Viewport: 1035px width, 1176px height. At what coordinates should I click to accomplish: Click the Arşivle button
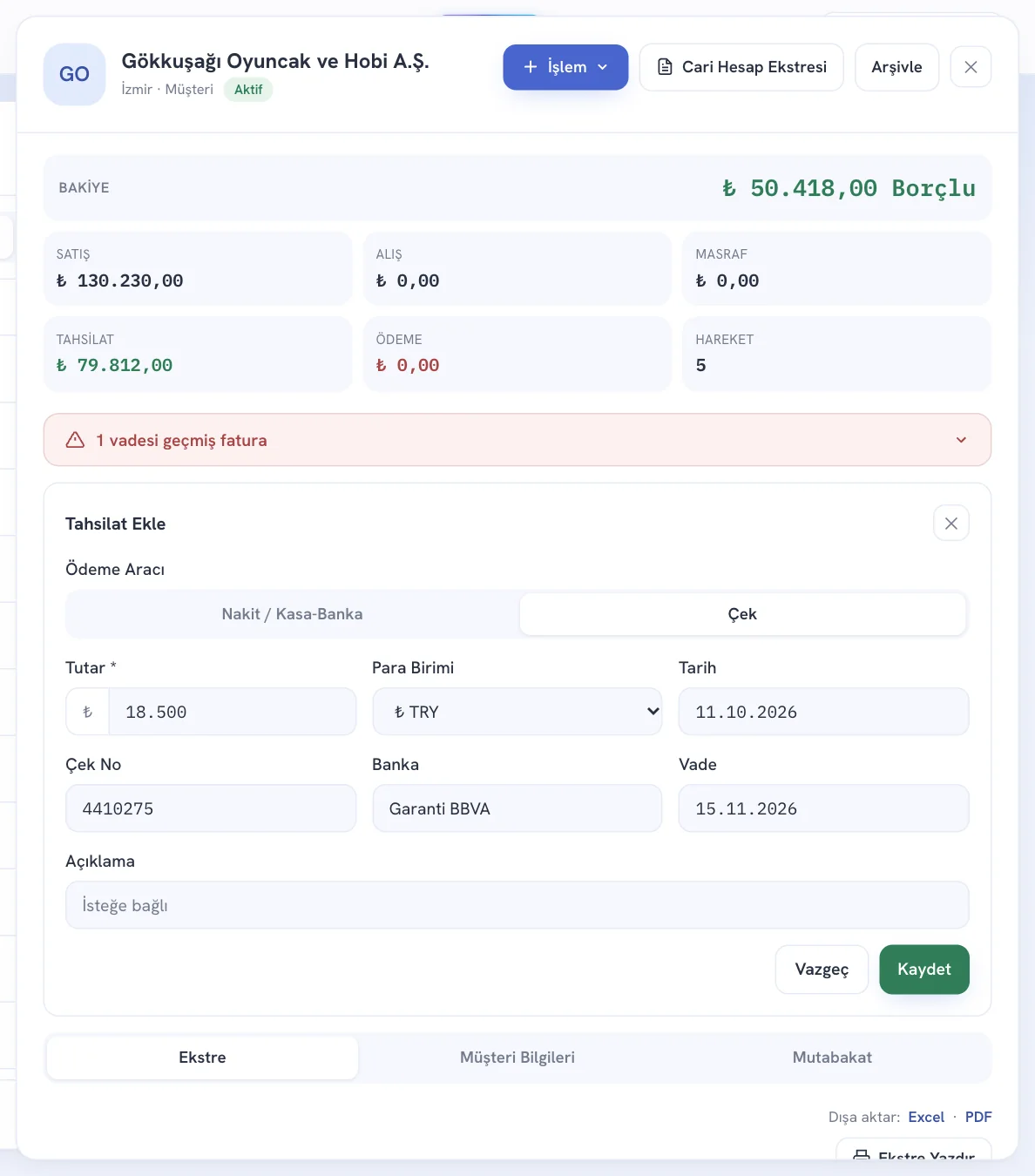[x=896, y=67]
